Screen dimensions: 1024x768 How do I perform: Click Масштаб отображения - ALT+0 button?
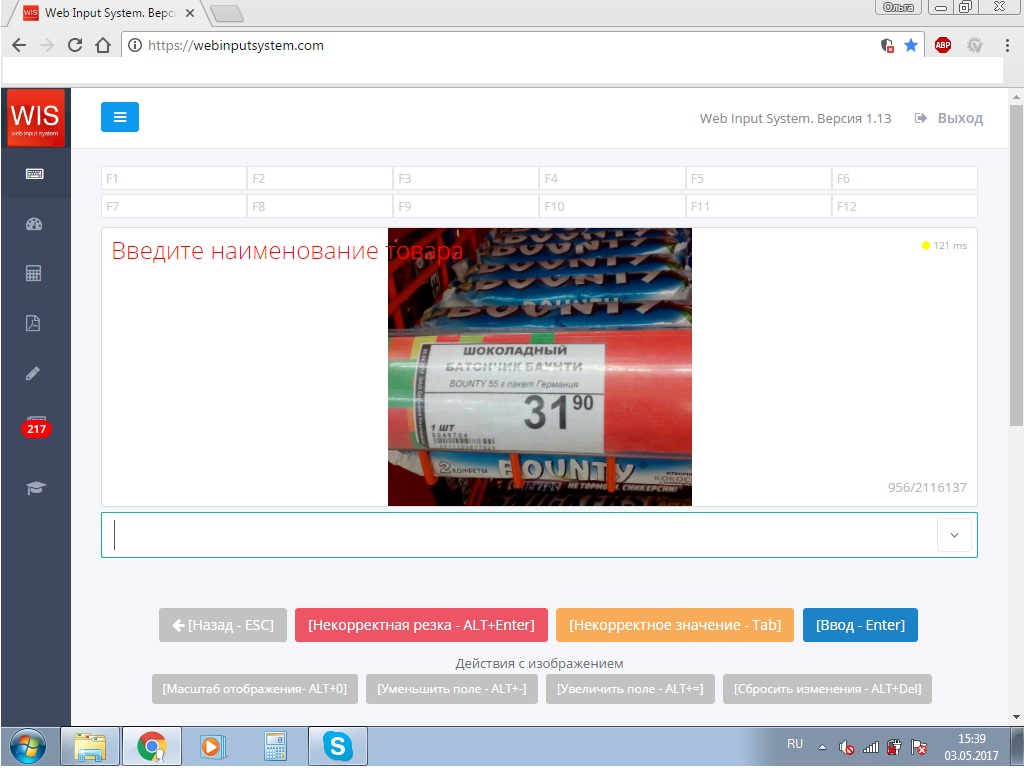(x=255, y=689)
